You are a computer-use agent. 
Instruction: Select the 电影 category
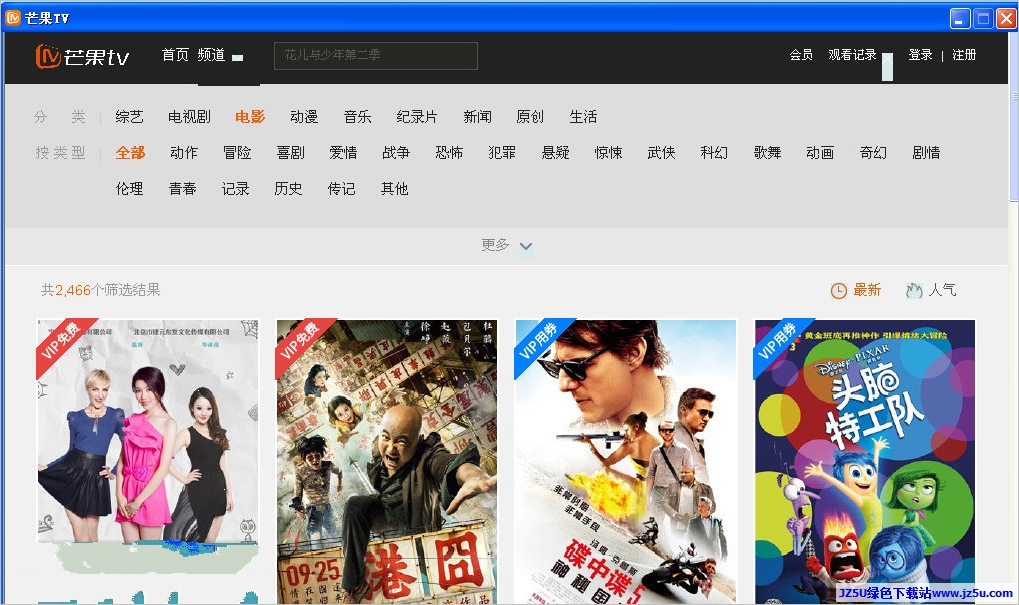pyautogui.click(x=250, y=116)
